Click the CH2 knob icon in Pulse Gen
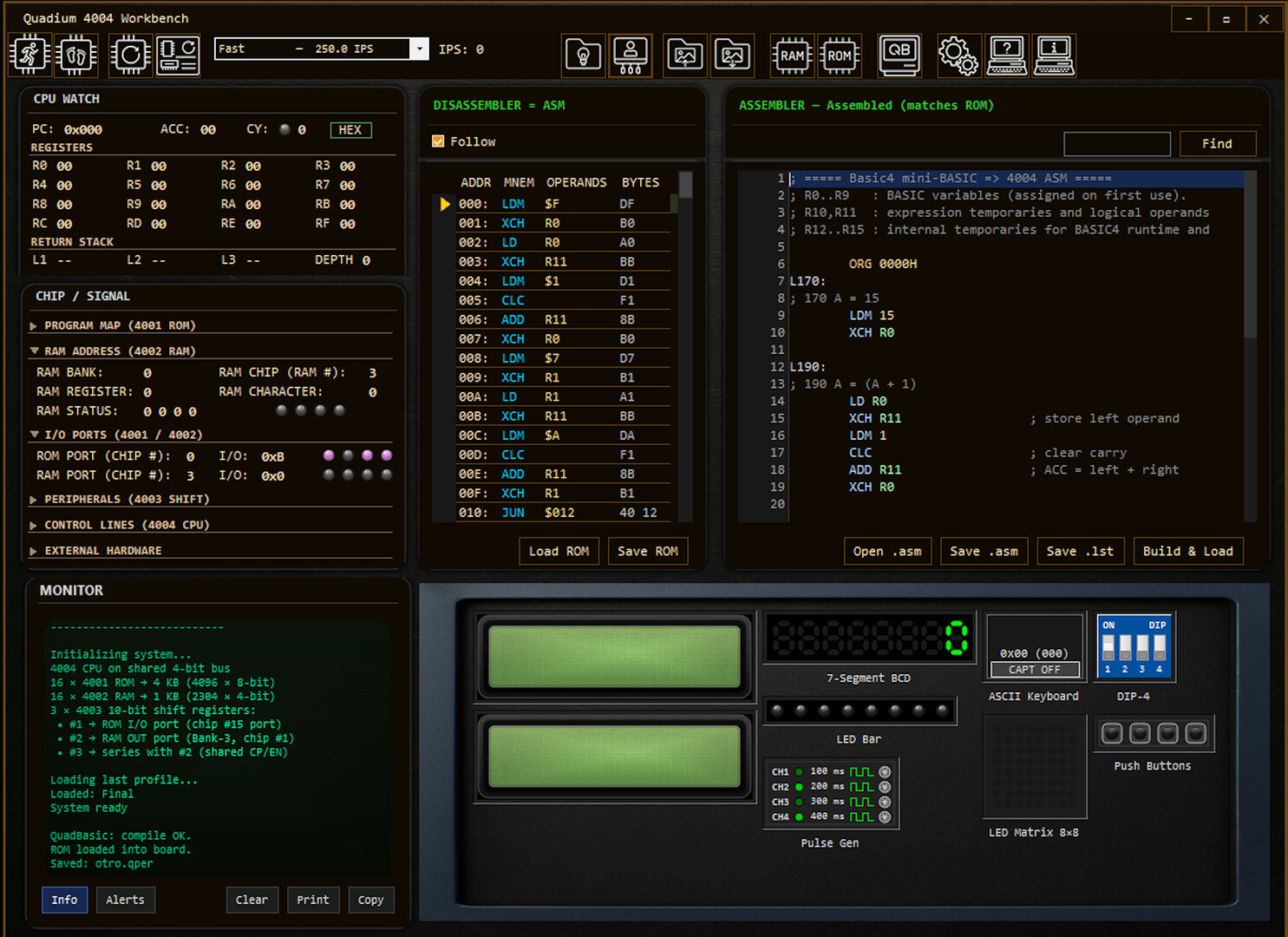The image size is (1288, 937). 885,787
